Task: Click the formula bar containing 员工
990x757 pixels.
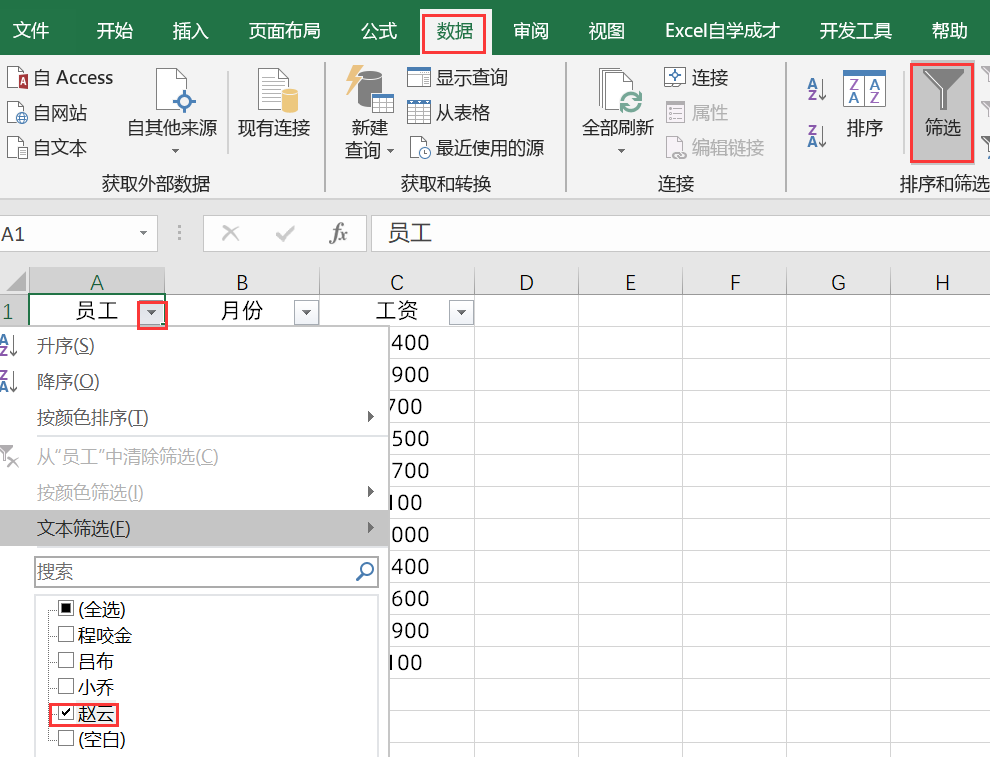Action: pos(681,234)
